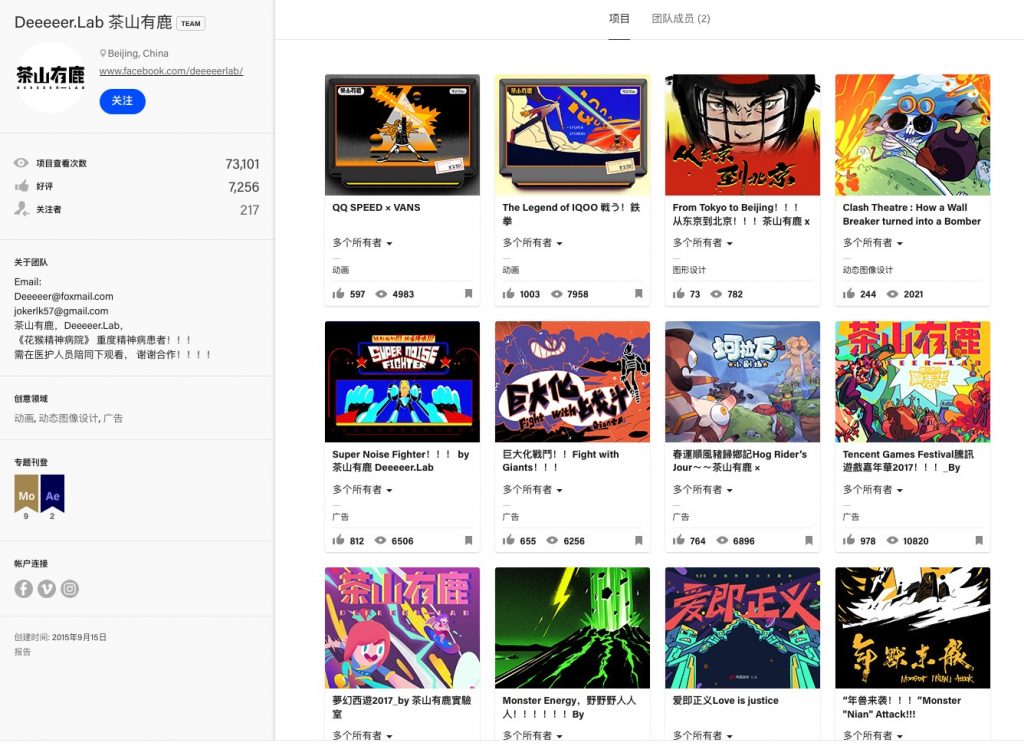Click the 217 followers count
Image resolution: width=1024 pixels, height=746 pixels.
[x=249, y=210]
